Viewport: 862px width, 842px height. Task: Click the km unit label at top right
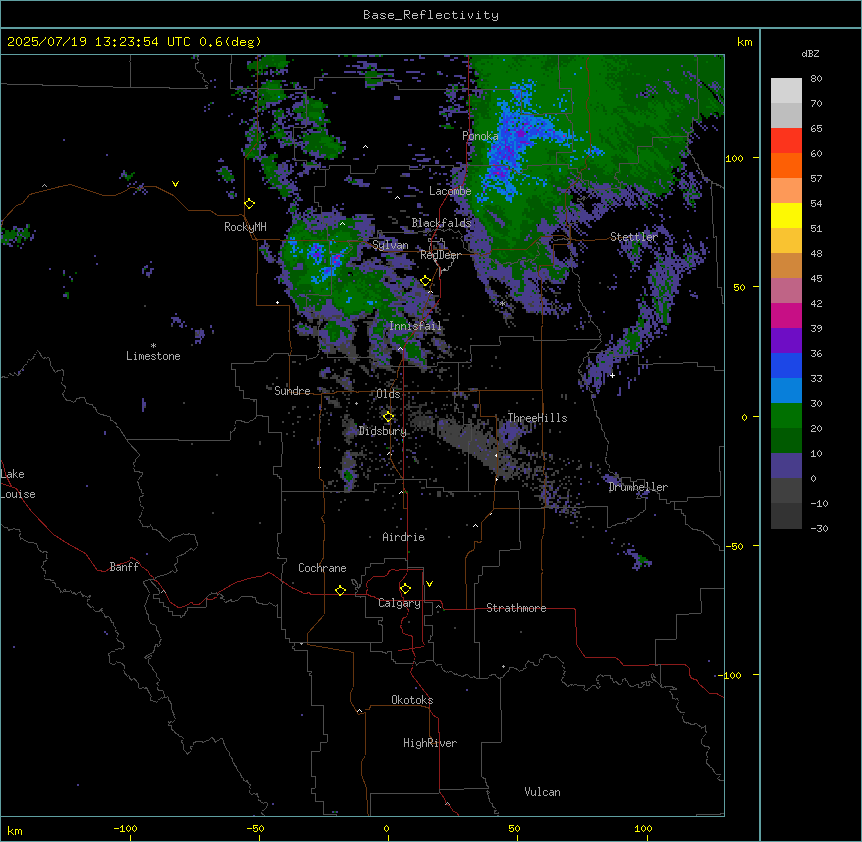[x=744, y=42]
